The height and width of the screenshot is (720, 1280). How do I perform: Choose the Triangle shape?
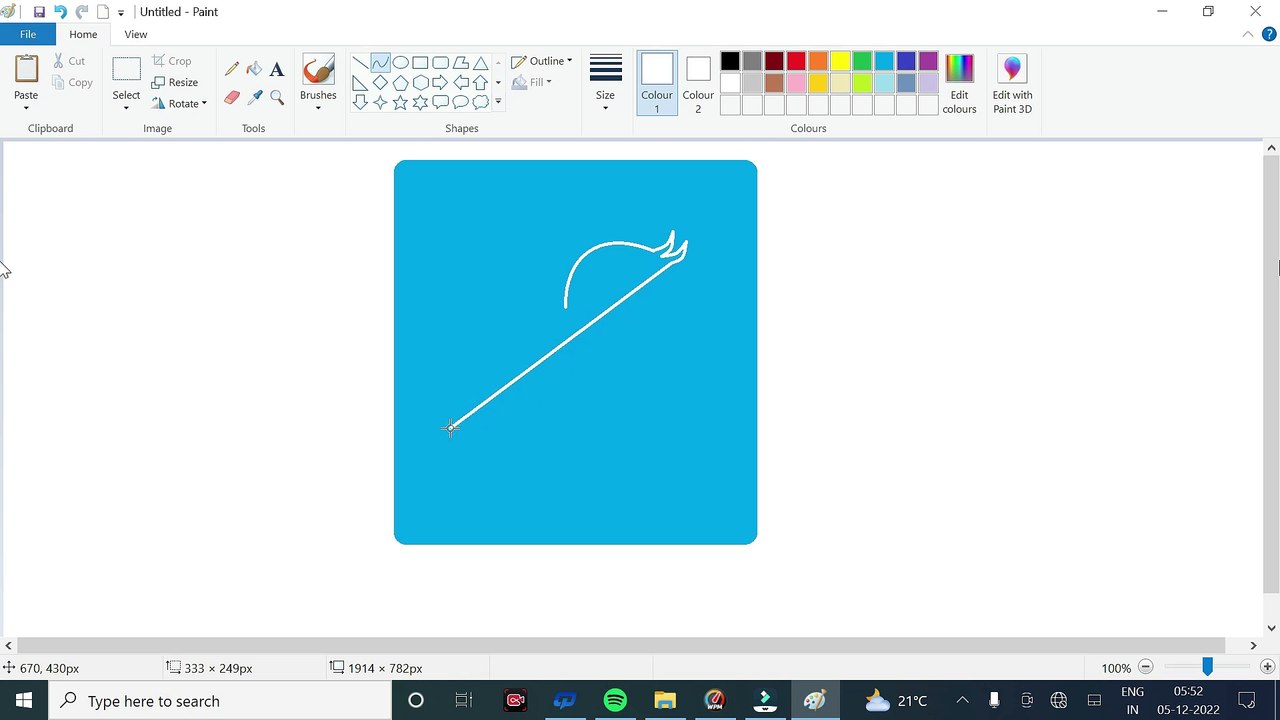480,62
